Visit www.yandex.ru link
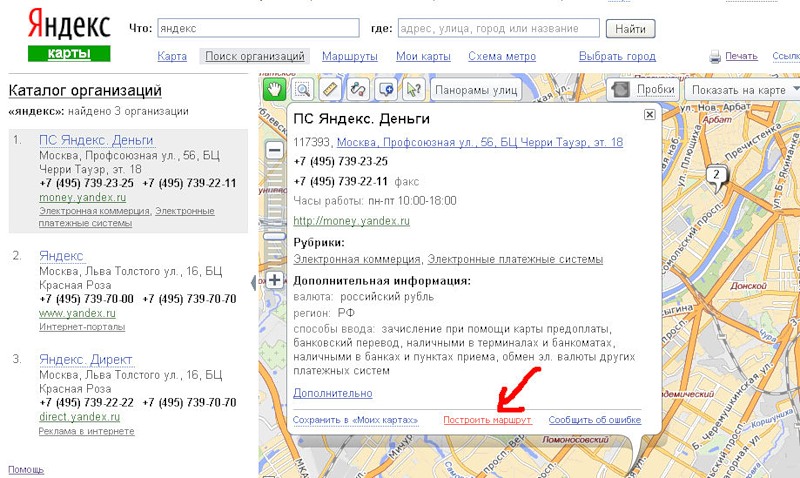 (x=78, y=313)
